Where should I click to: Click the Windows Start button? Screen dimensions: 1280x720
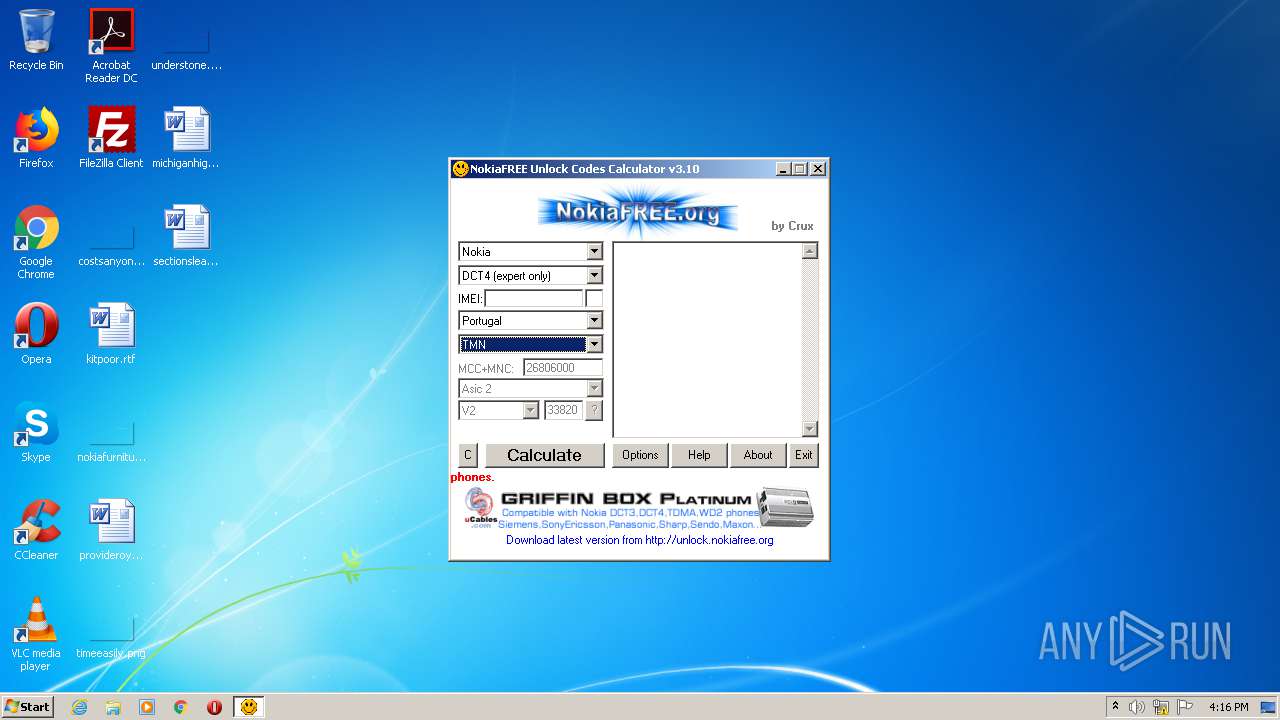(x=28, y=707)
